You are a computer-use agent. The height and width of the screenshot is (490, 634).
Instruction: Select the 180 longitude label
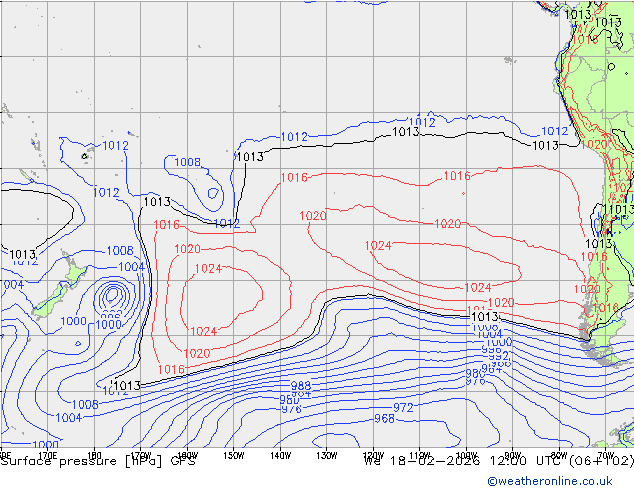94,455
